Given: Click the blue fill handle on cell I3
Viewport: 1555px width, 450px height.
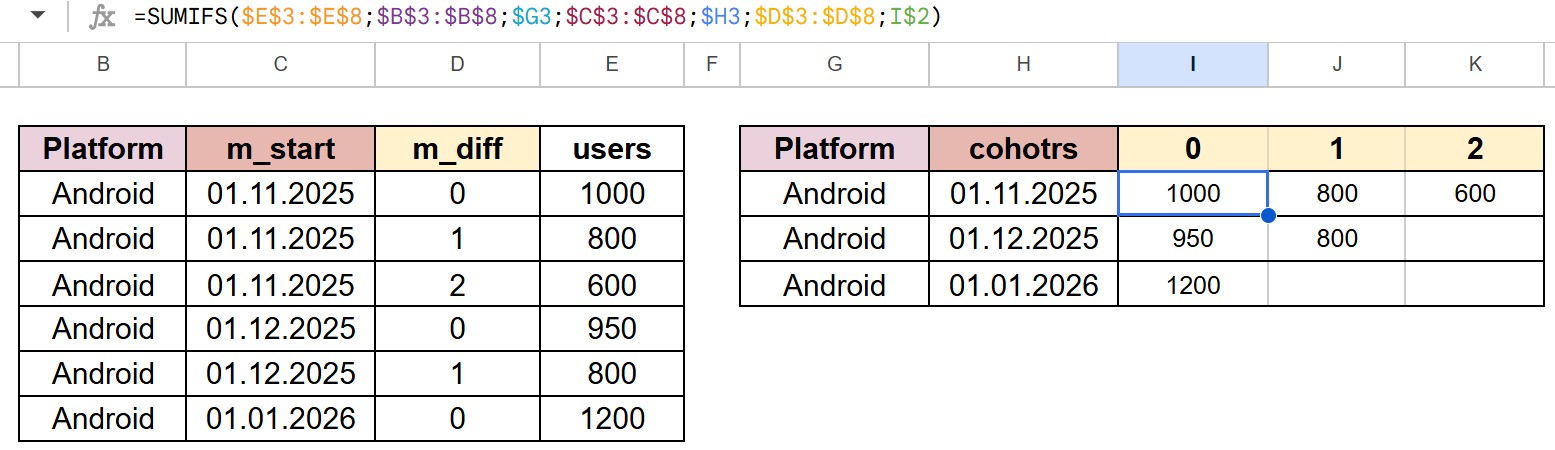Looking at the screenshot, I should [1268, 215].
